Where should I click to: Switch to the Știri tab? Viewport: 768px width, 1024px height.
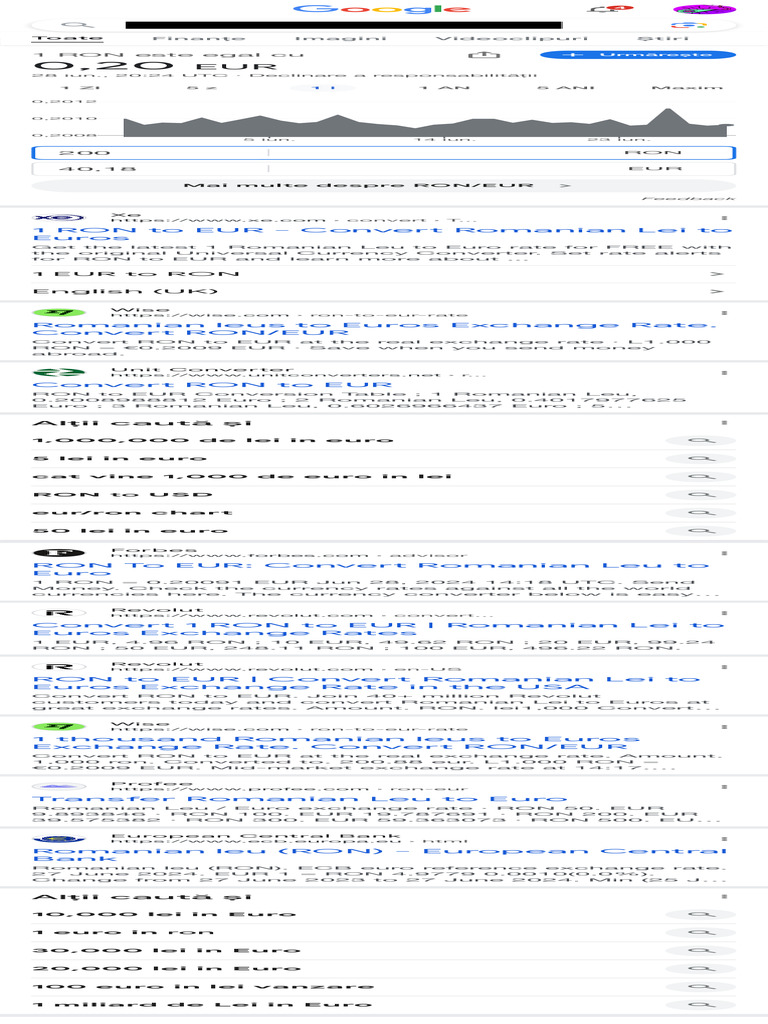point(662,39)
